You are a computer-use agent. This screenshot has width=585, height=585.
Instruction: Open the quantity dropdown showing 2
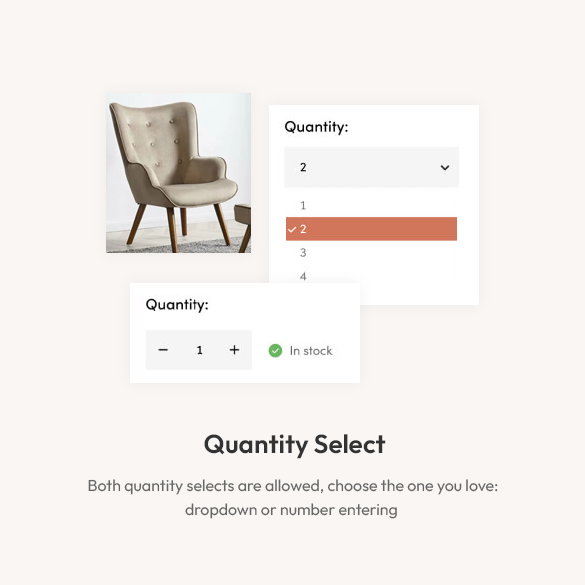[x=372, y=167]
